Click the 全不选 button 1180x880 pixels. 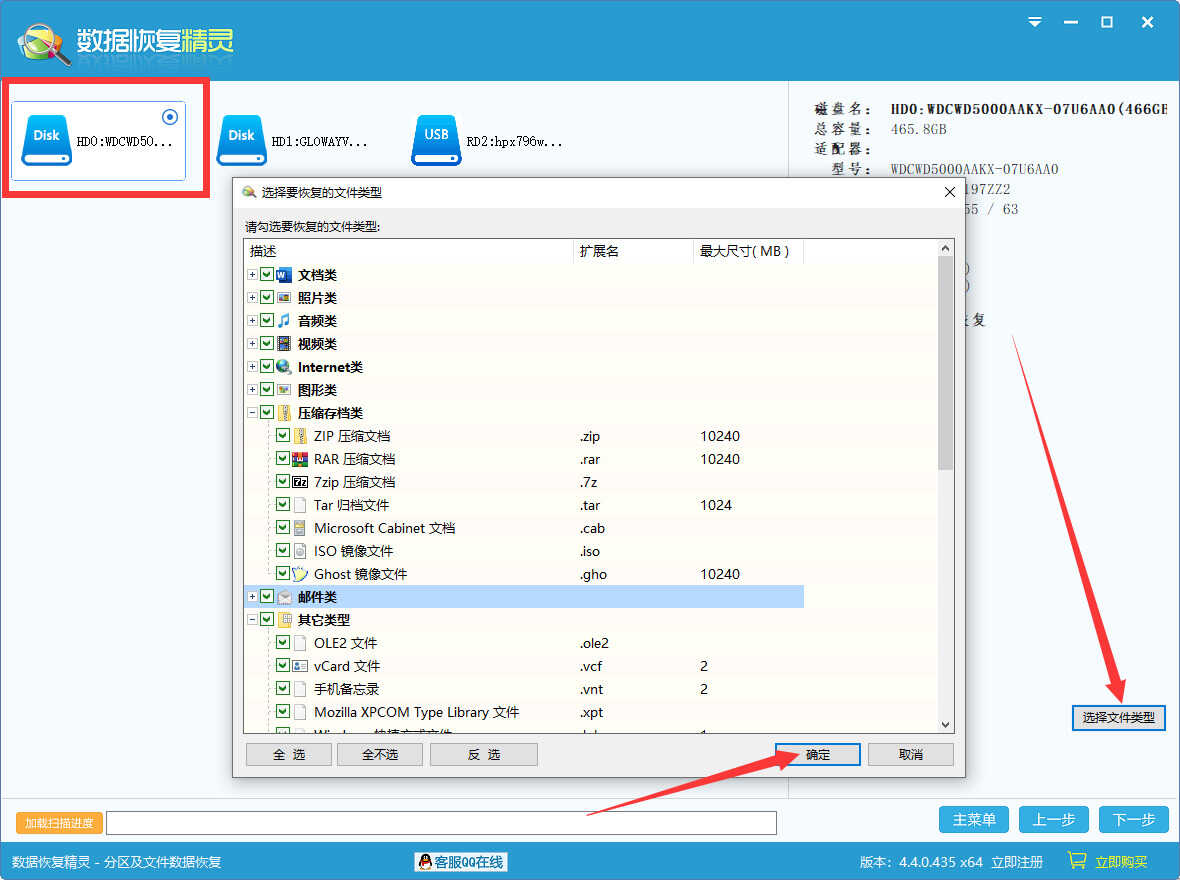(380, 754)
